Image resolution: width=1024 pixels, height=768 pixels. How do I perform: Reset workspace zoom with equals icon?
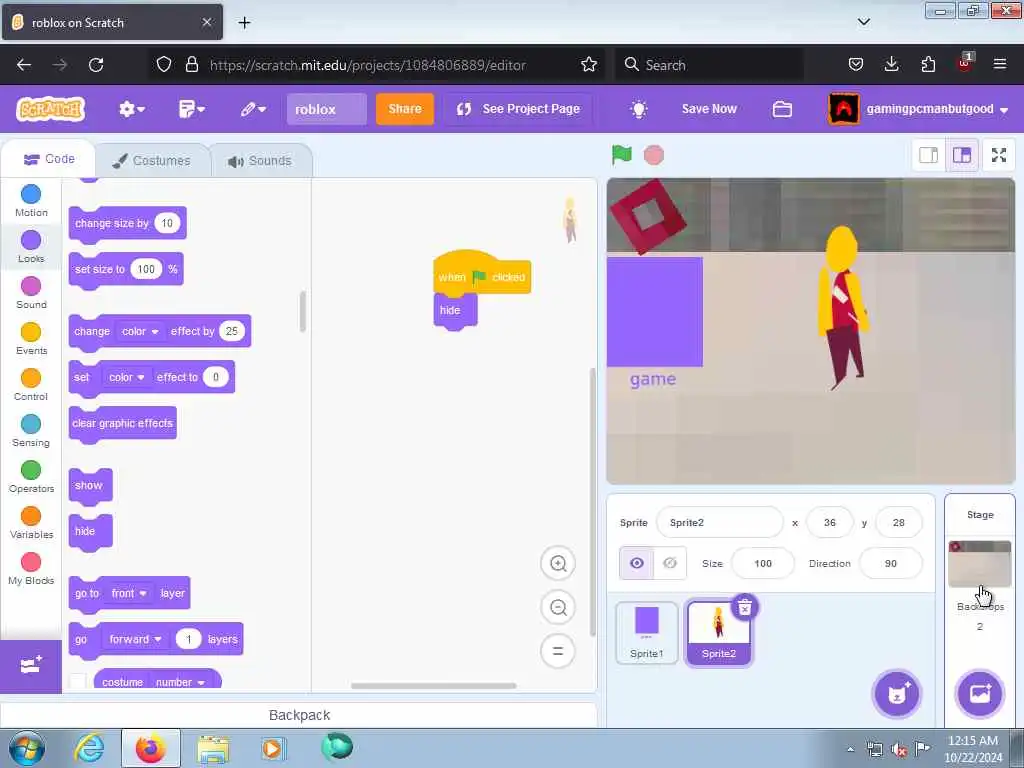(558, 651)
